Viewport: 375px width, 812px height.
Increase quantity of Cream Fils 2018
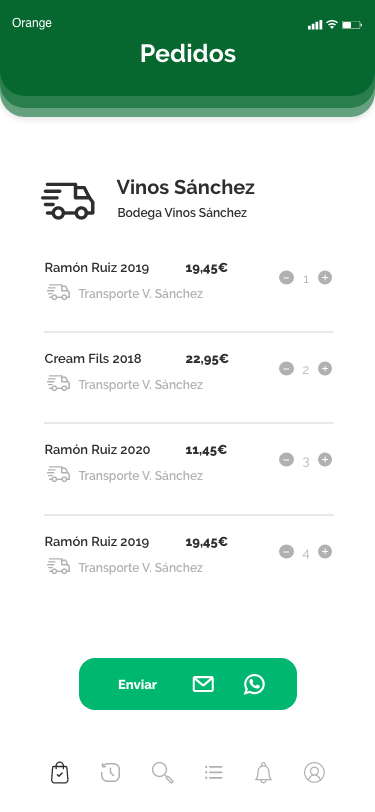(x=325, y=369)
